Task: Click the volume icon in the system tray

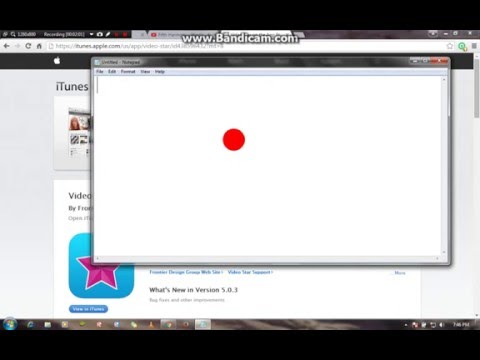Action: (442, 324)
